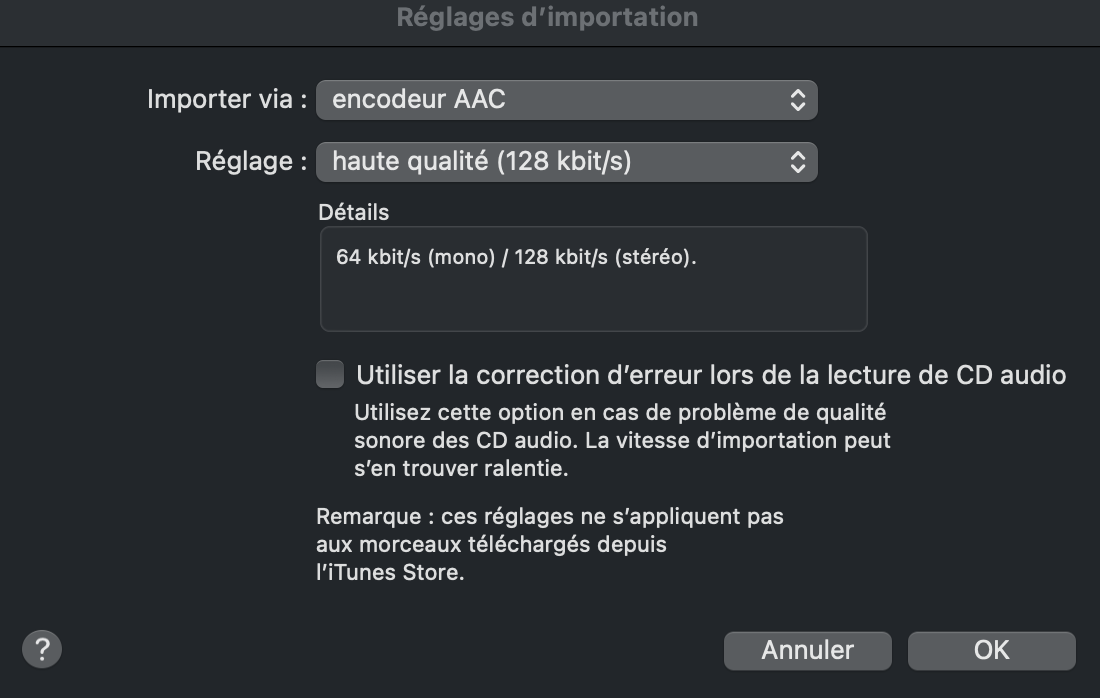Viewport: 1100px width, 698px height.
Task: Click inside the Détails text box
Action: [x=593, y=300]
